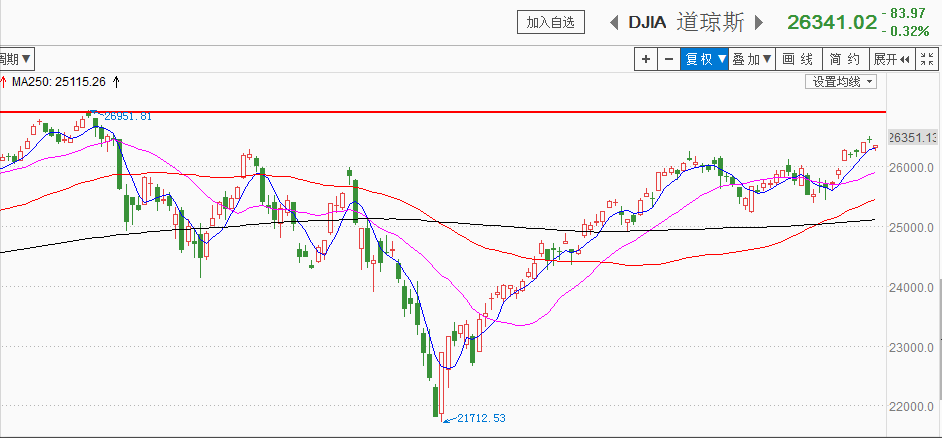Click the fullscreen arrows icon
The image size is (942, 438).
(x=927, y=59)
